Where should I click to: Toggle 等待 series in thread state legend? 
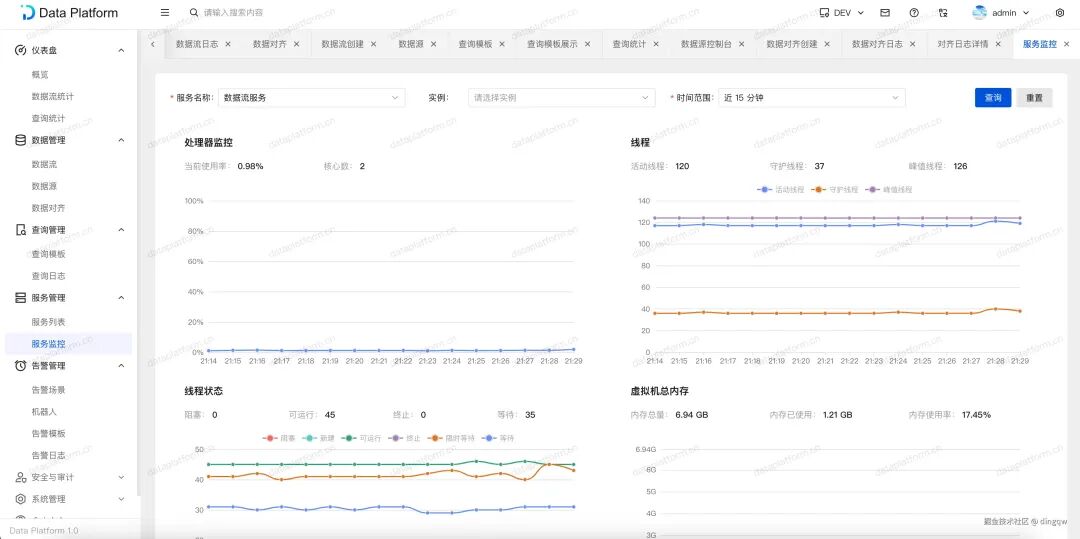point(499,438)
